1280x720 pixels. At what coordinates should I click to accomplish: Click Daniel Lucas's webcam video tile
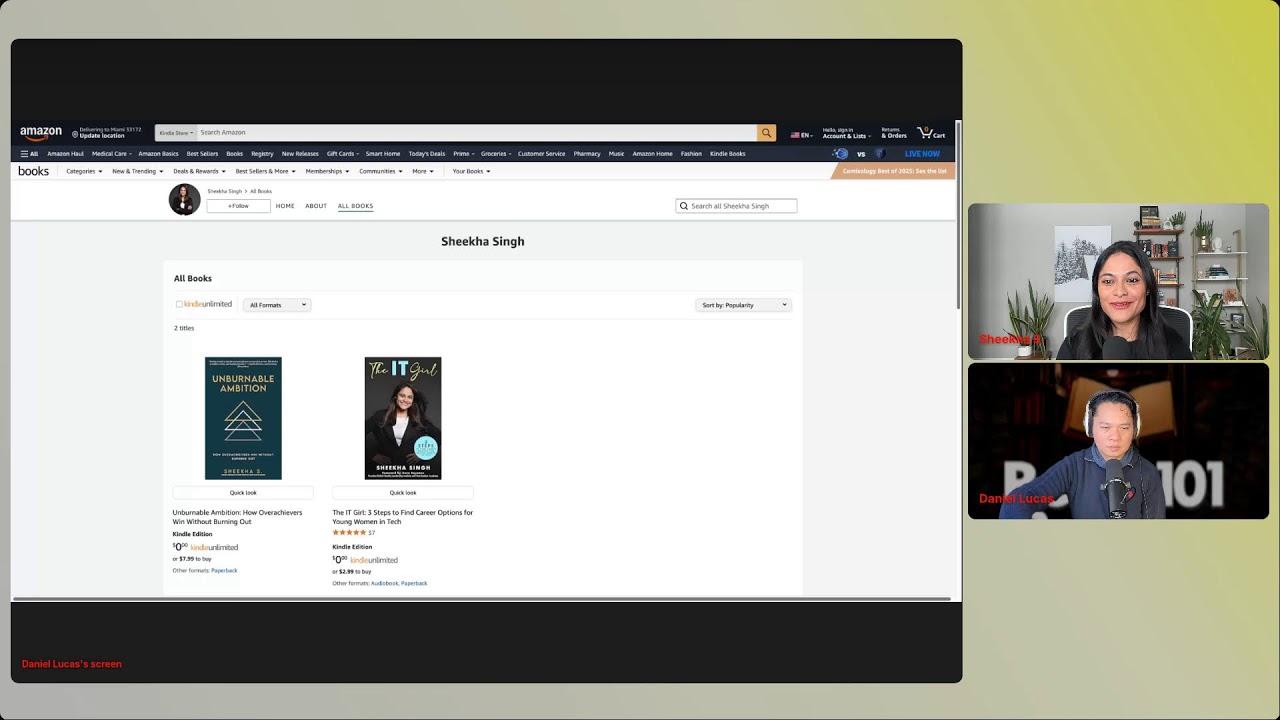tap(1118, 441)
